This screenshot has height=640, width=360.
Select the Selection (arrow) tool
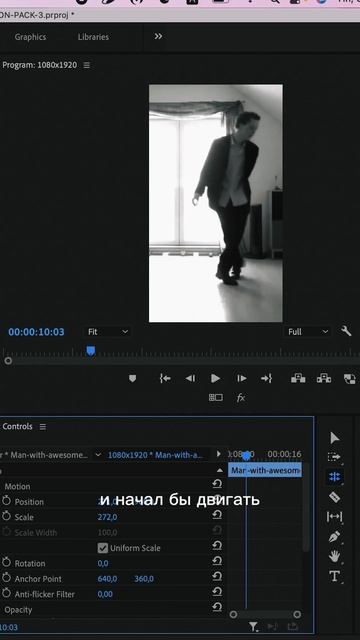pyautogui.click(x=334, y=438)
